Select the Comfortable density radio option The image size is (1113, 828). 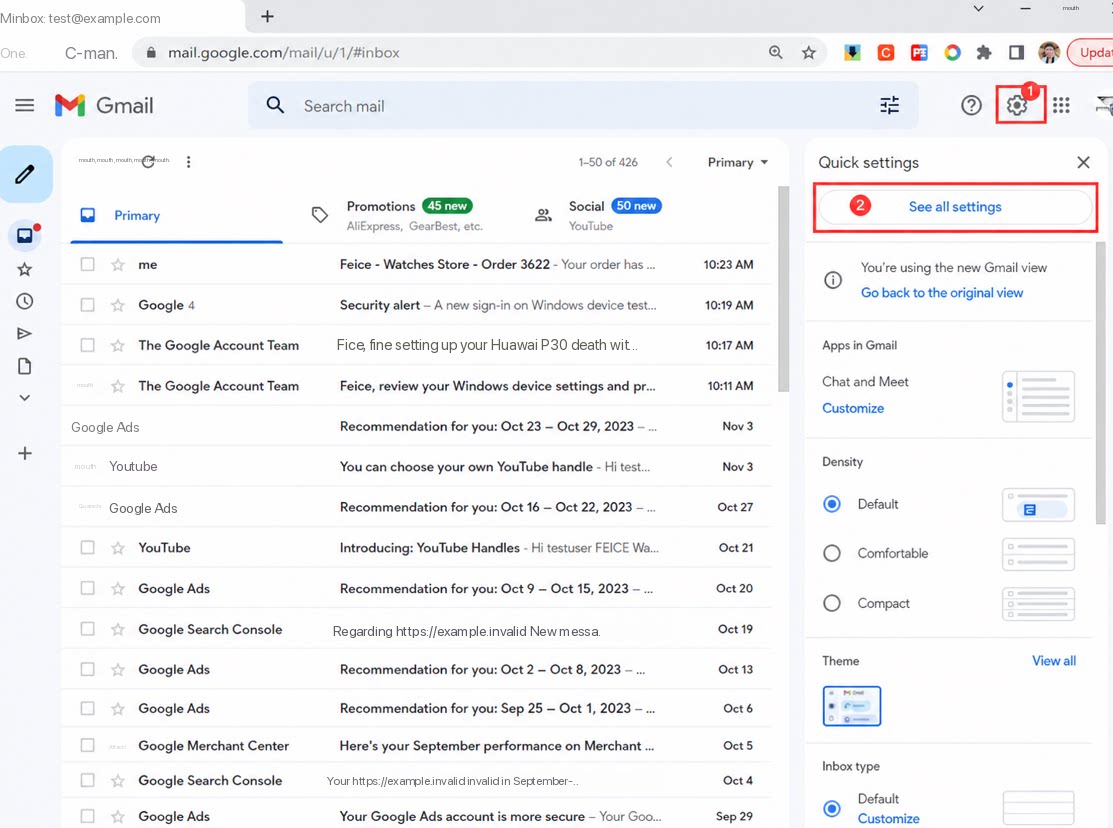[832, 553]
